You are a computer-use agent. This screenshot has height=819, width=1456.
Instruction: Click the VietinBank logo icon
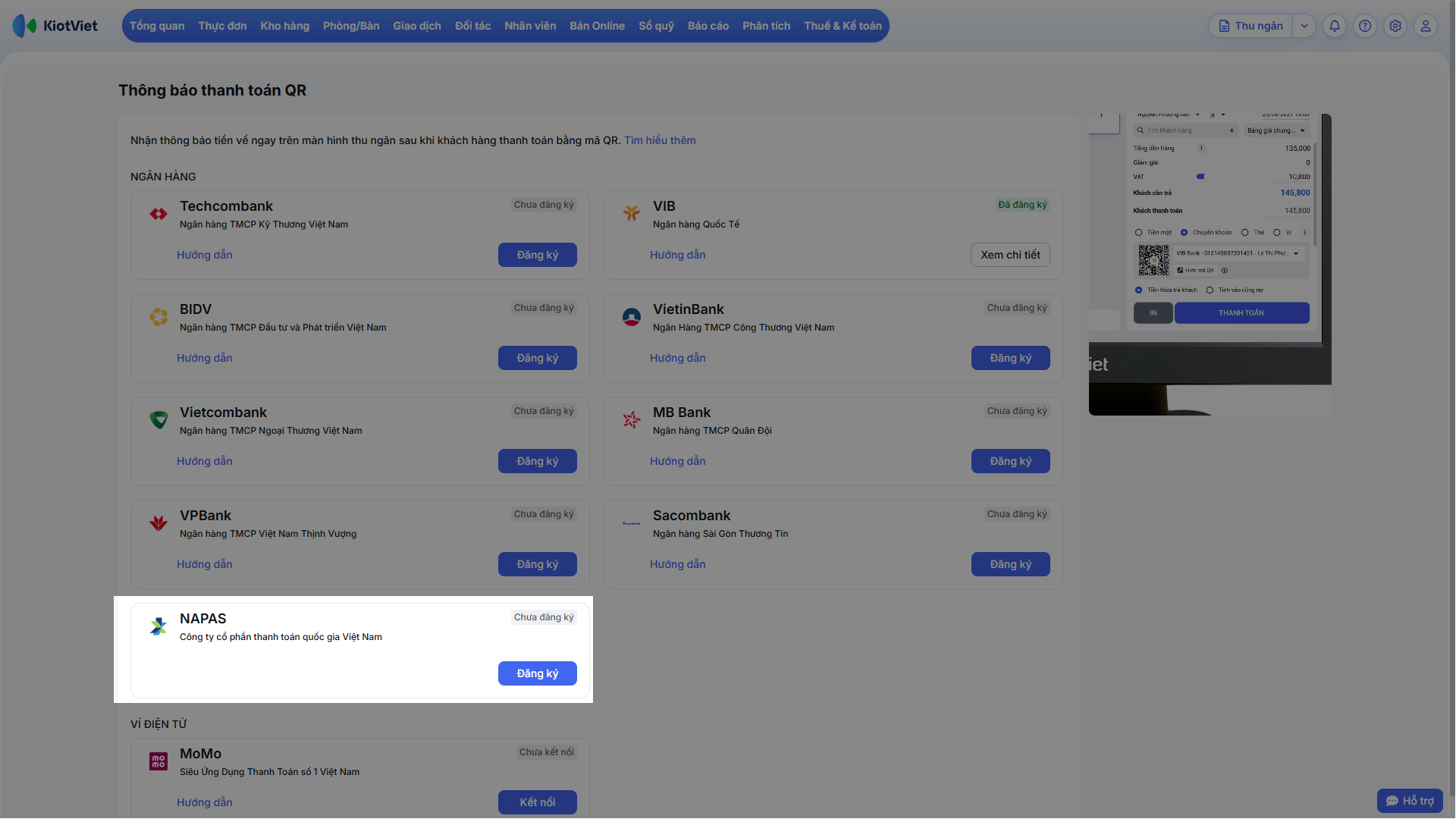pyautogui.click(x=632, y=317)
